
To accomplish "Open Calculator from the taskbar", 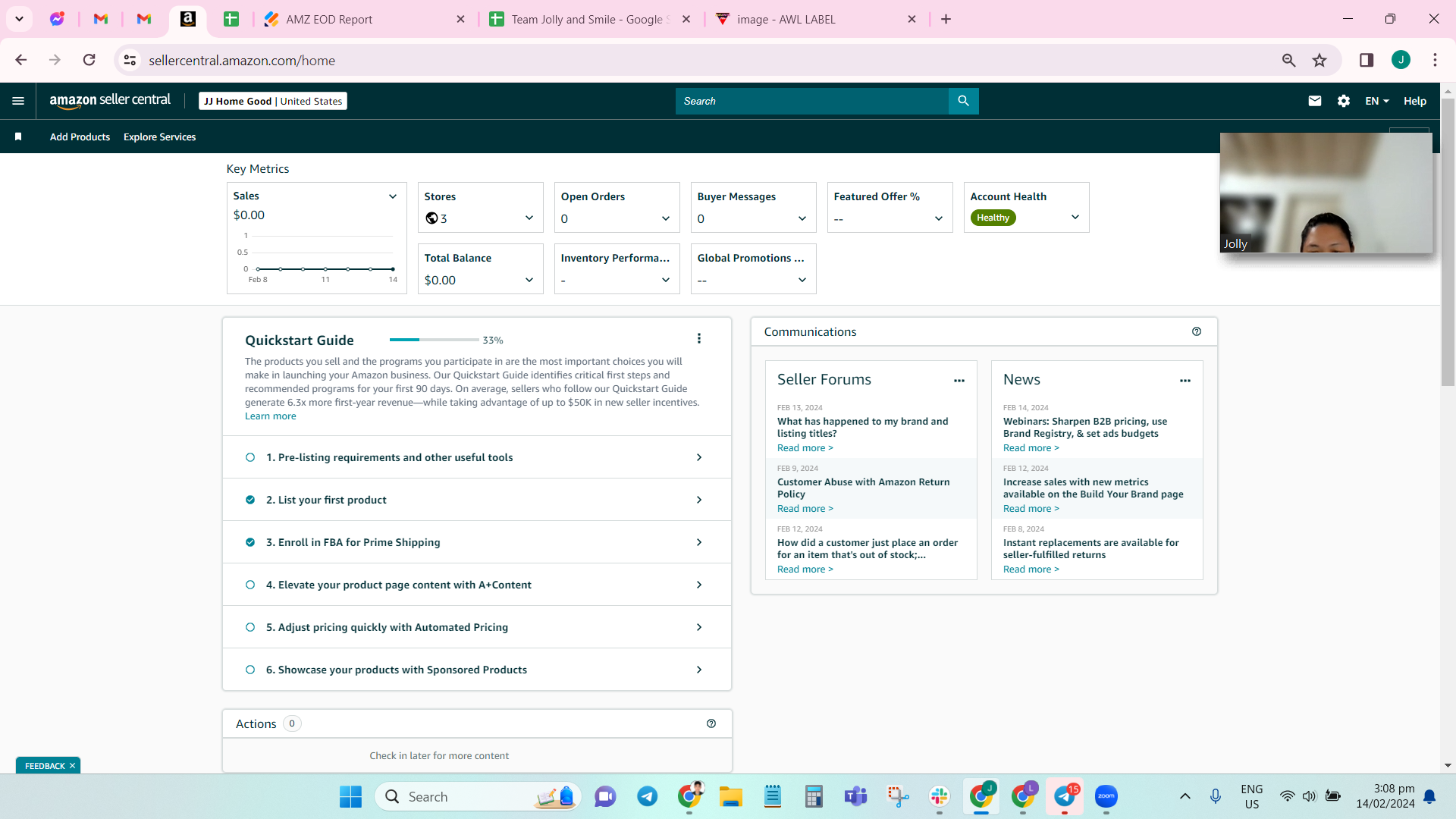I will click(814, 796).
